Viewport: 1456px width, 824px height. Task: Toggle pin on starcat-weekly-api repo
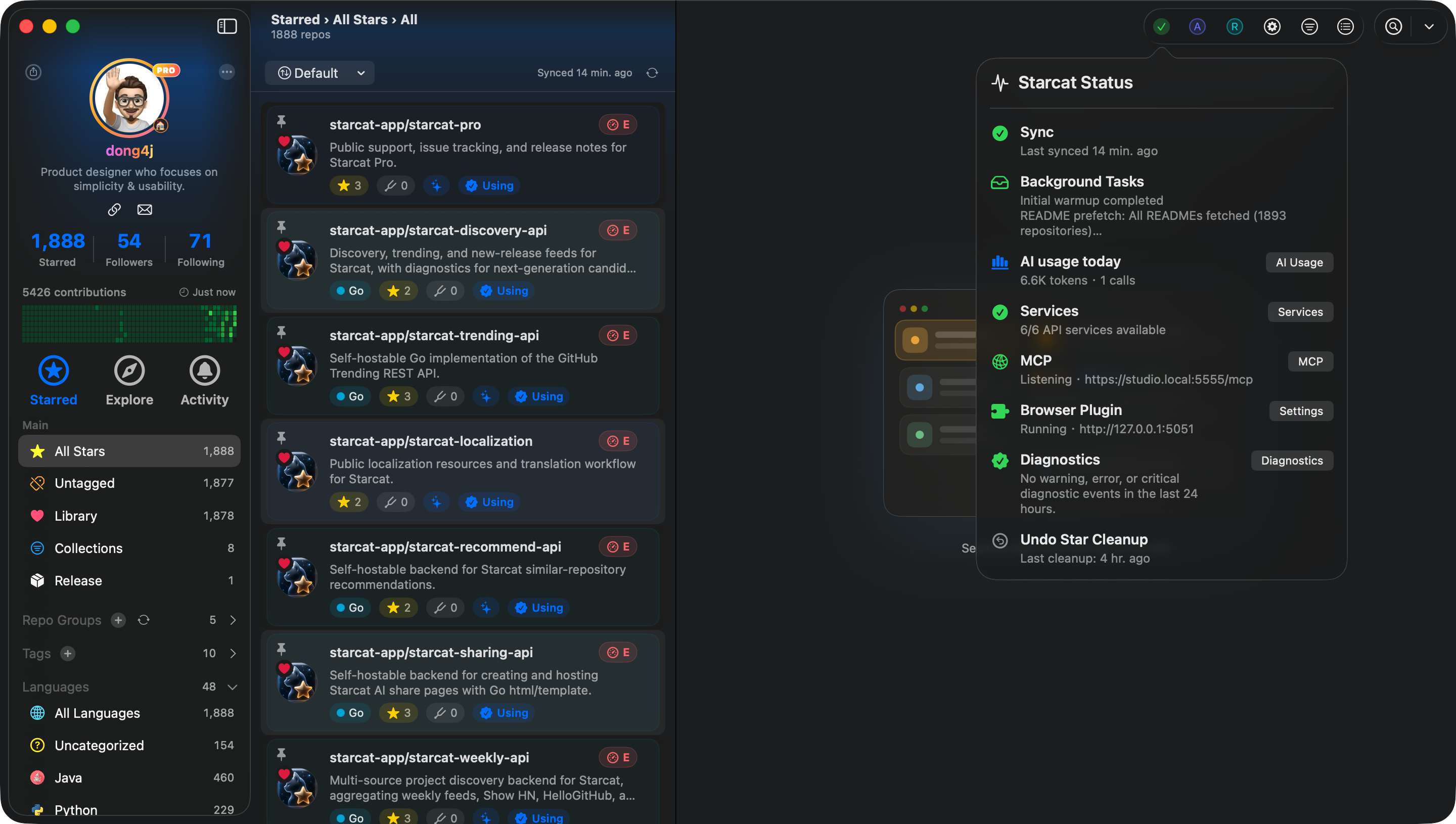pos(281,754)
